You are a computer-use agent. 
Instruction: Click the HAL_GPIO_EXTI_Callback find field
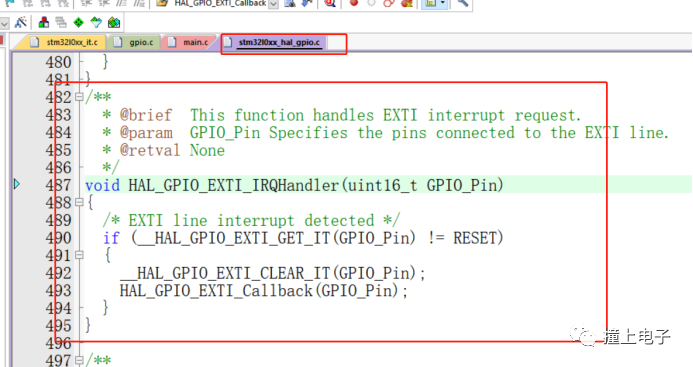pos(220,4)
